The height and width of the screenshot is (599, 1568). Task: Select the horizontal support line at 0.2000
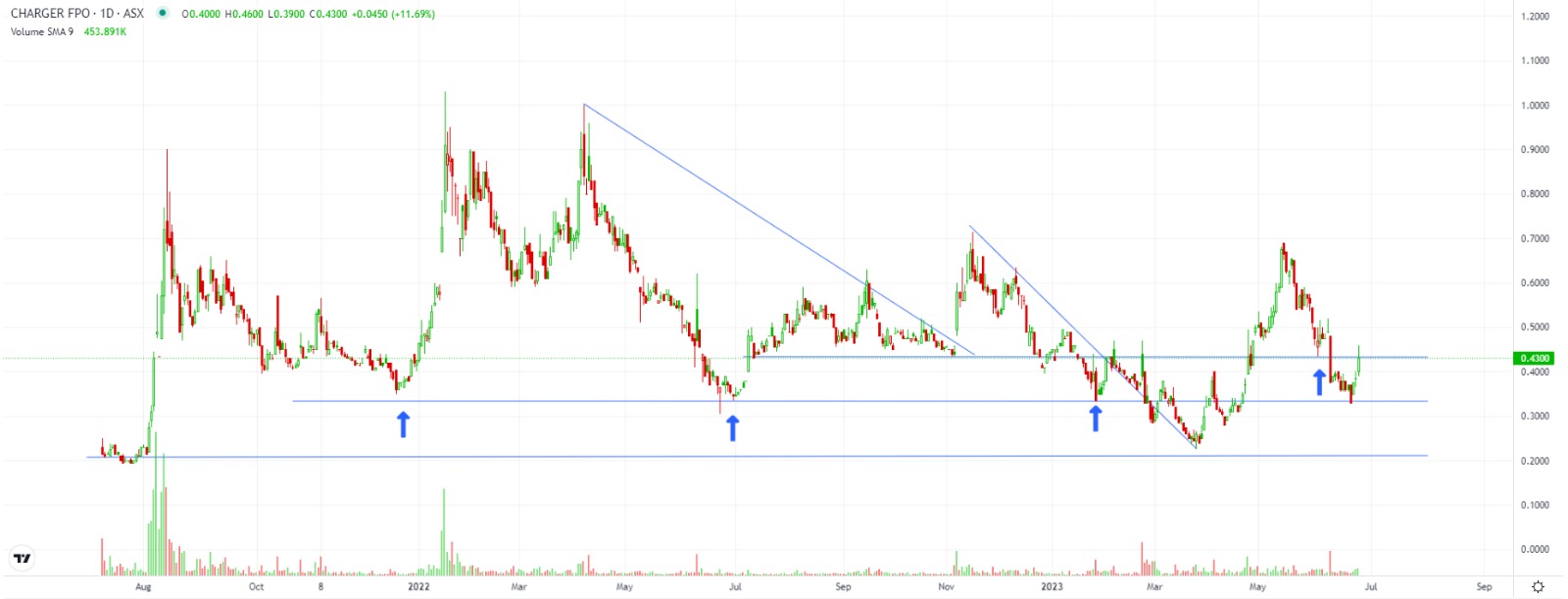784,456
